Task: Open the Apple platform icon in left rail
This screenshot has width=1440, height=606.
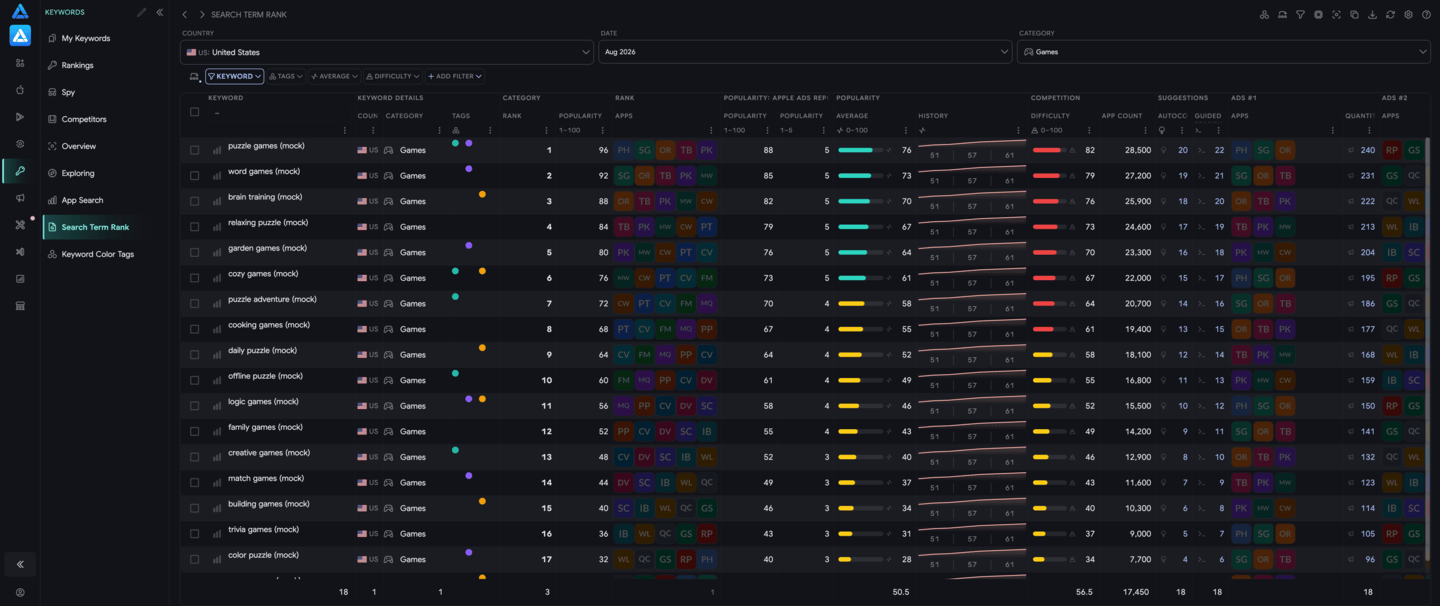Action: (20, 90)
